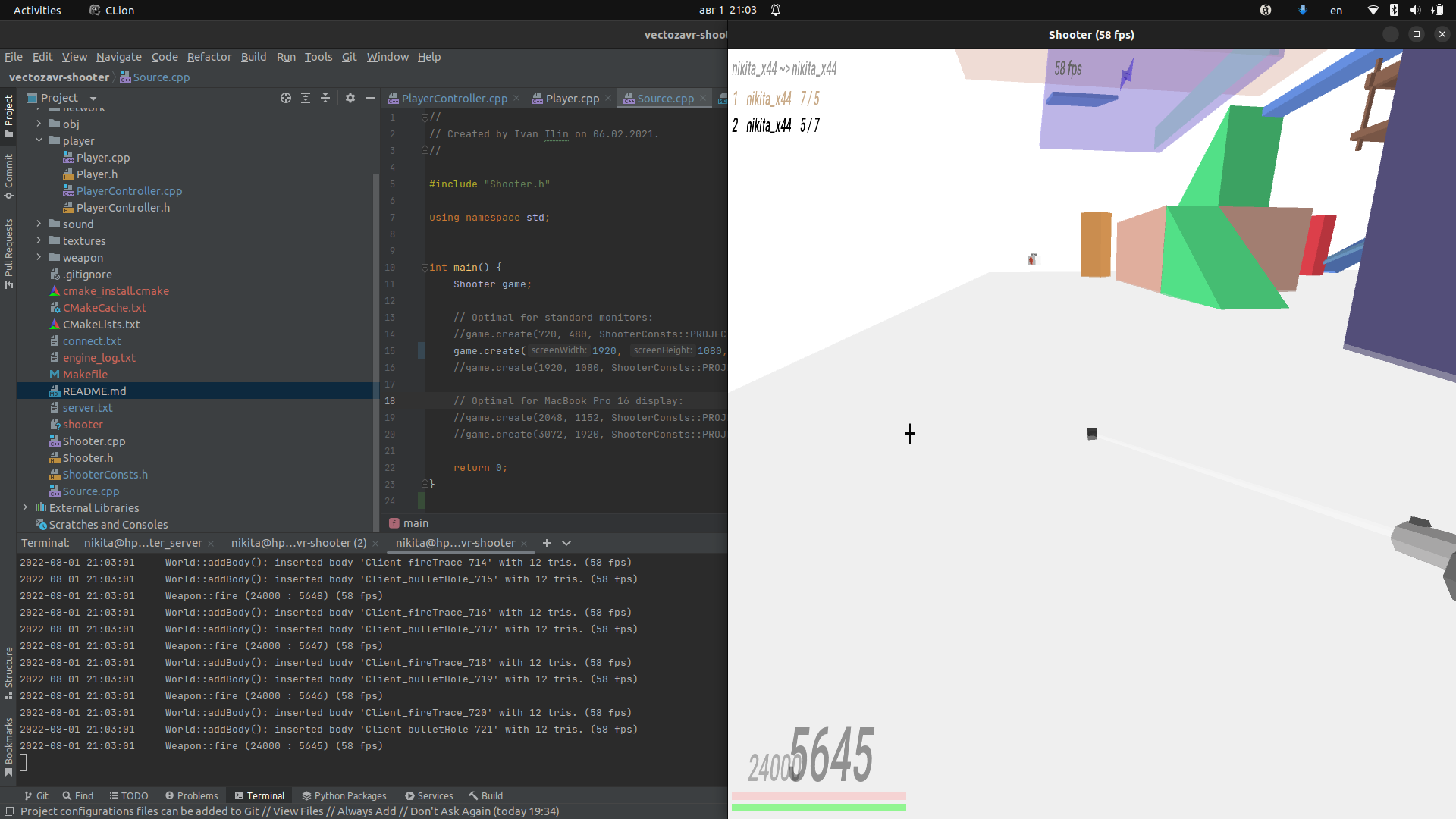Click Activities in the top bar

(x=37, y=10)
